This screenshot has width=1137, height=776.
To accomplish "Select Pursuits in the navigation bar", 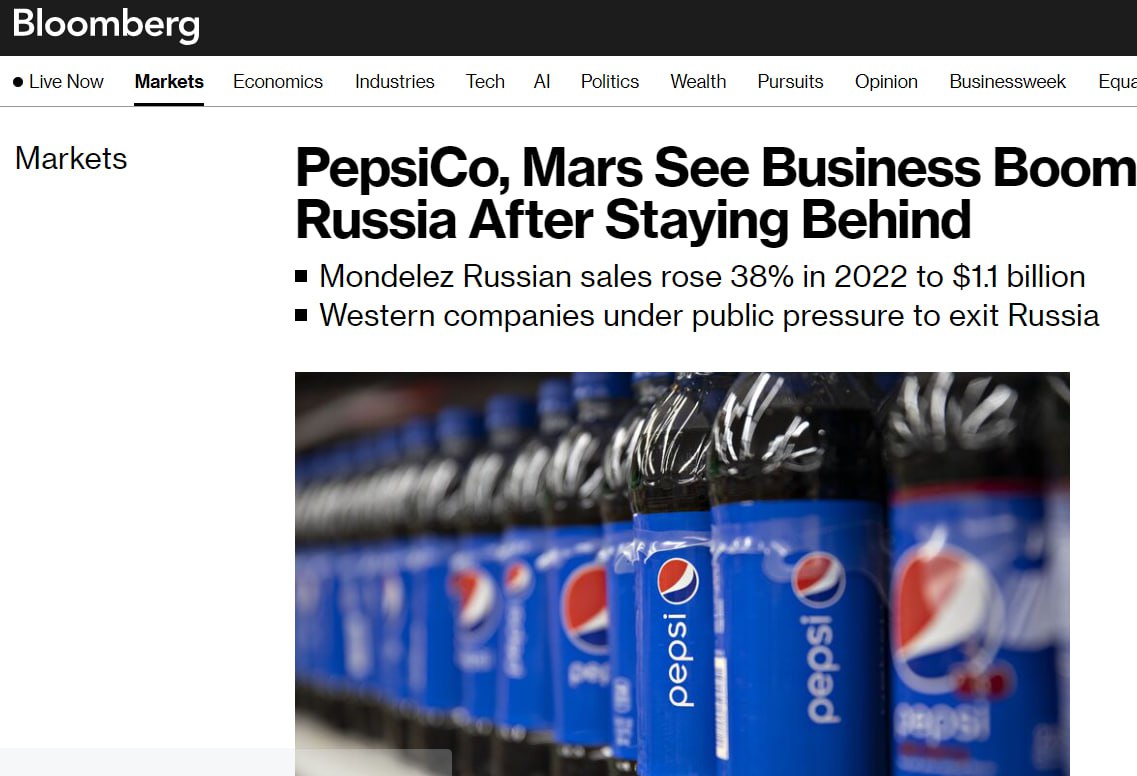I will click(x=790, y=82).
